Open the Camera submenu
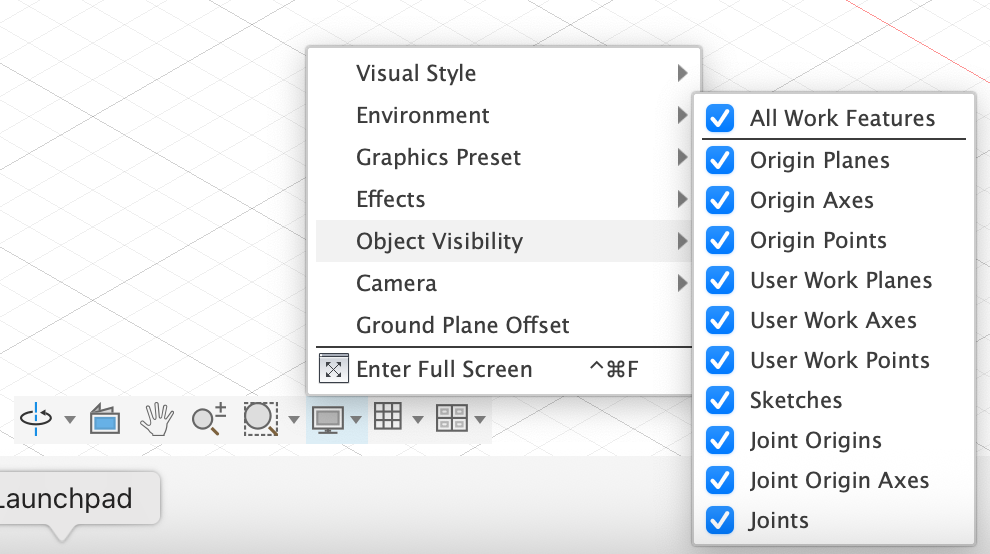Image resolution: width=990 pixels, height=554 pixels. pos(504,284)
